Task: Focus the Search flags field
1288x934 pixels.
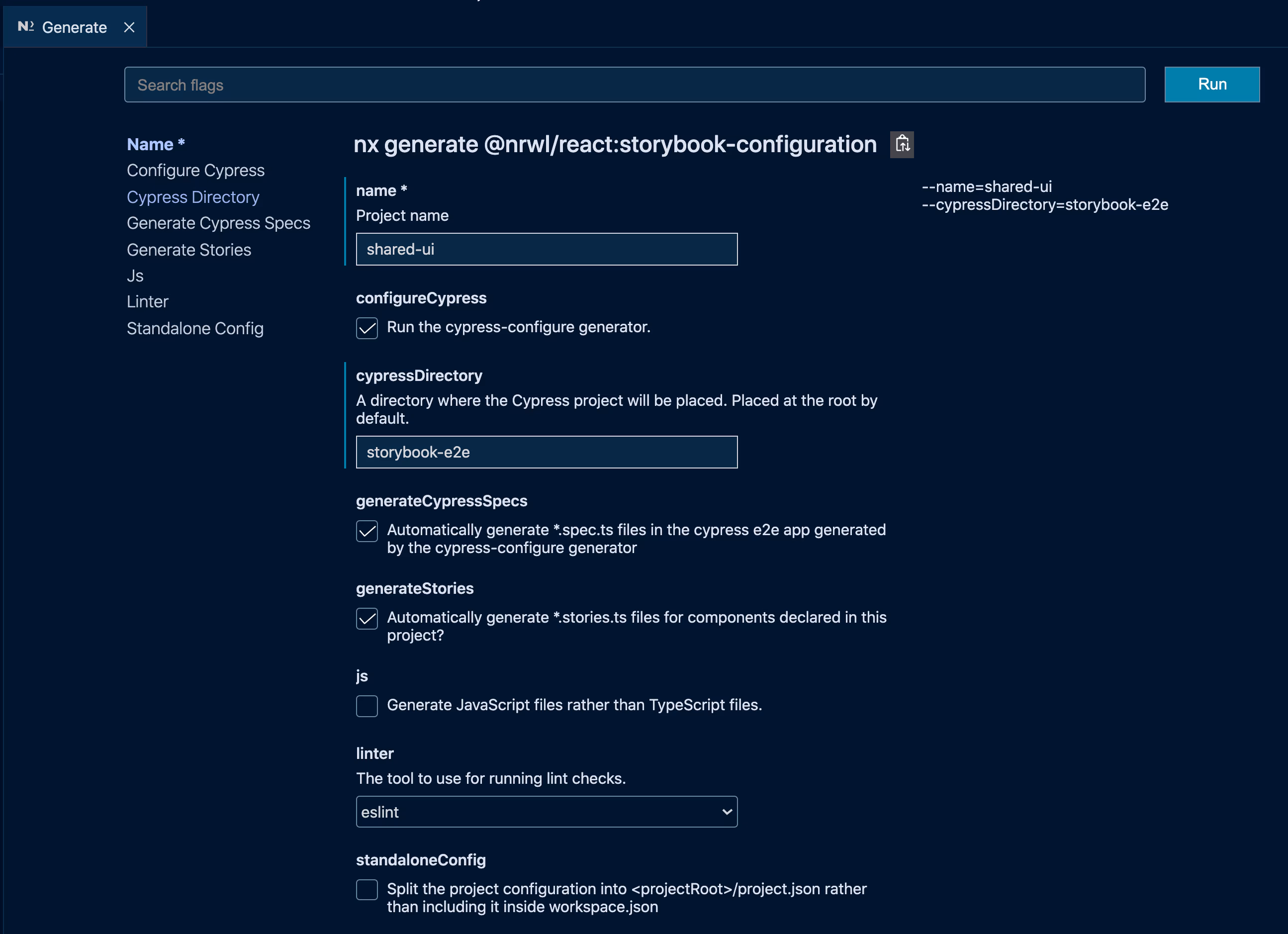Action: 635,85
